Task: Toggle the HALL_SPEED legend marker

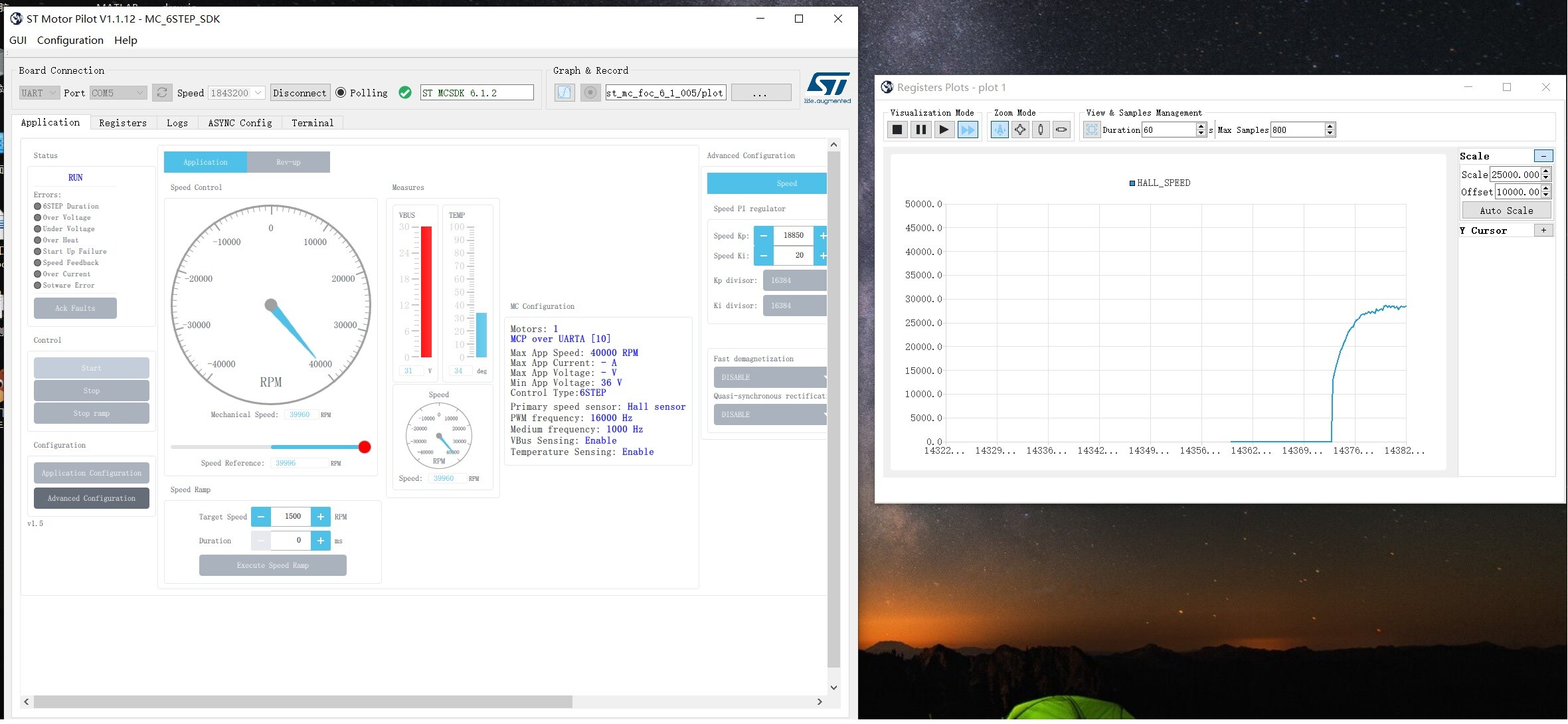Action: (1132, 183)
